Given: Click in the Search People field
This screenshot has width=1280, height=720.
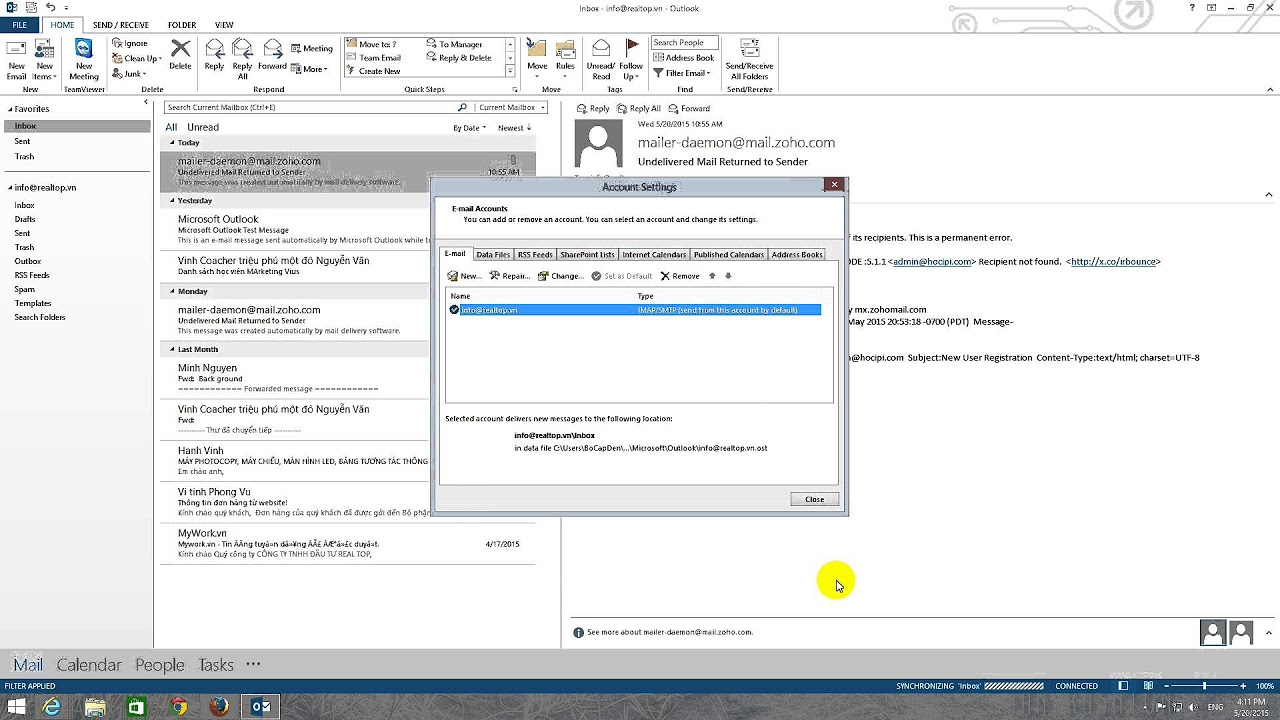Looking at the screenshot, I should coord(684,43).
